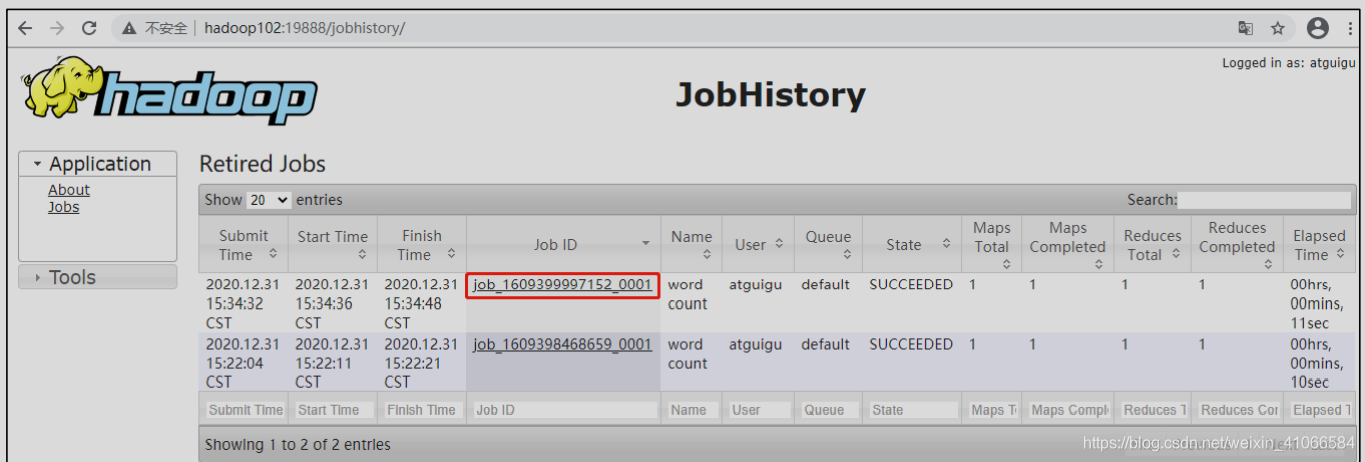This screenshot has width=1365, height=462.
Task: Sort by Job ID column
Action: coord(563,245)
